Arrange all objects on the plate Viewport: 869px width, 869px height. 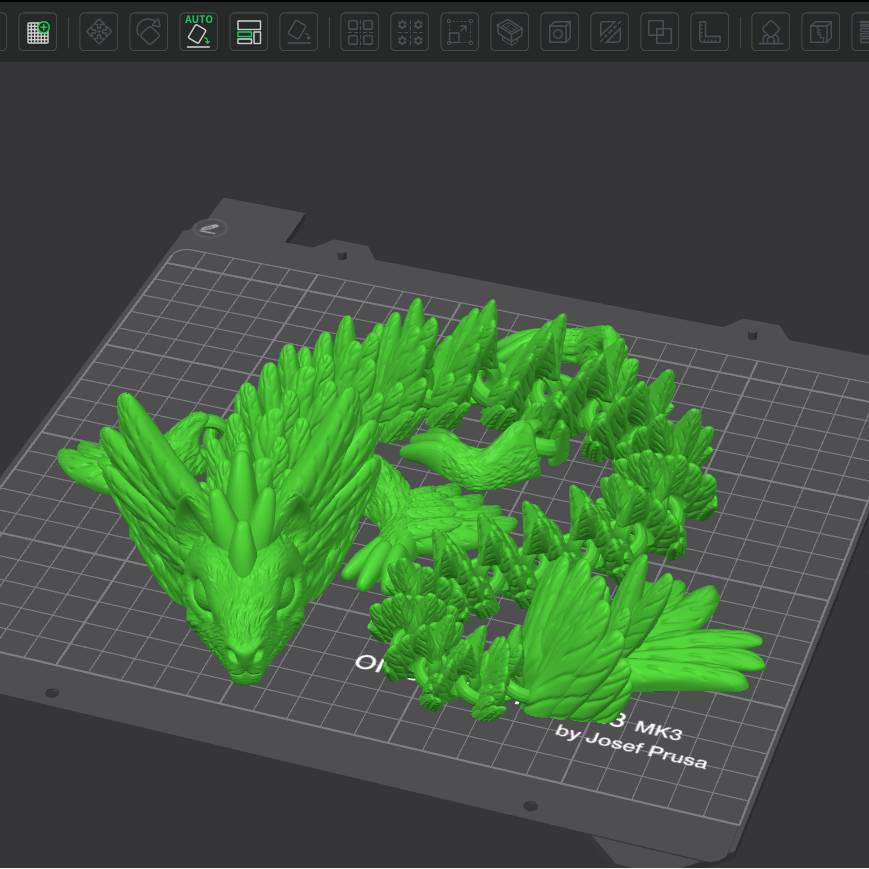[x=249, y=32]
